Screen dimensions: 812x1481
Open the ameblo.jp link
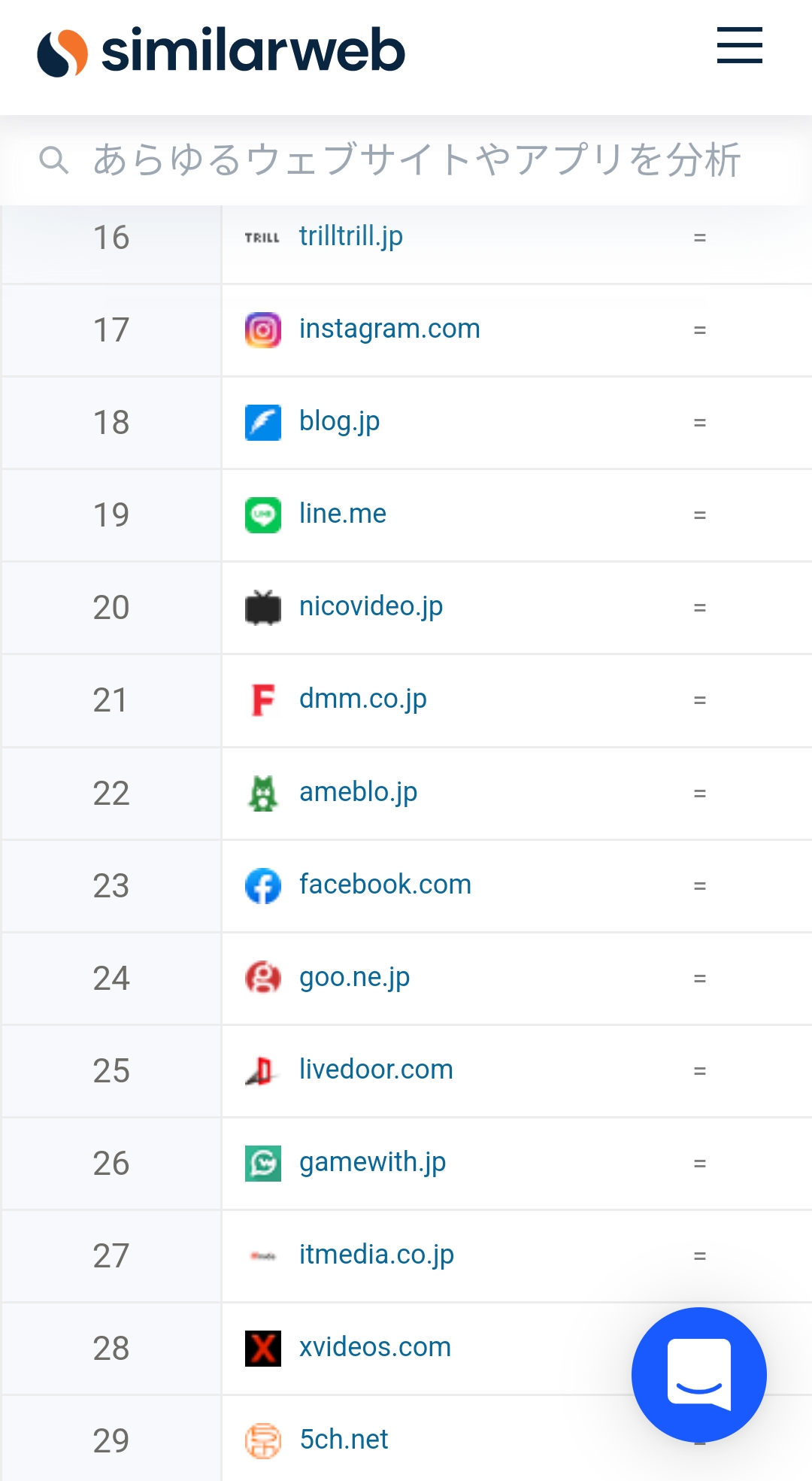pyautogui.click(x=359, y=793)
